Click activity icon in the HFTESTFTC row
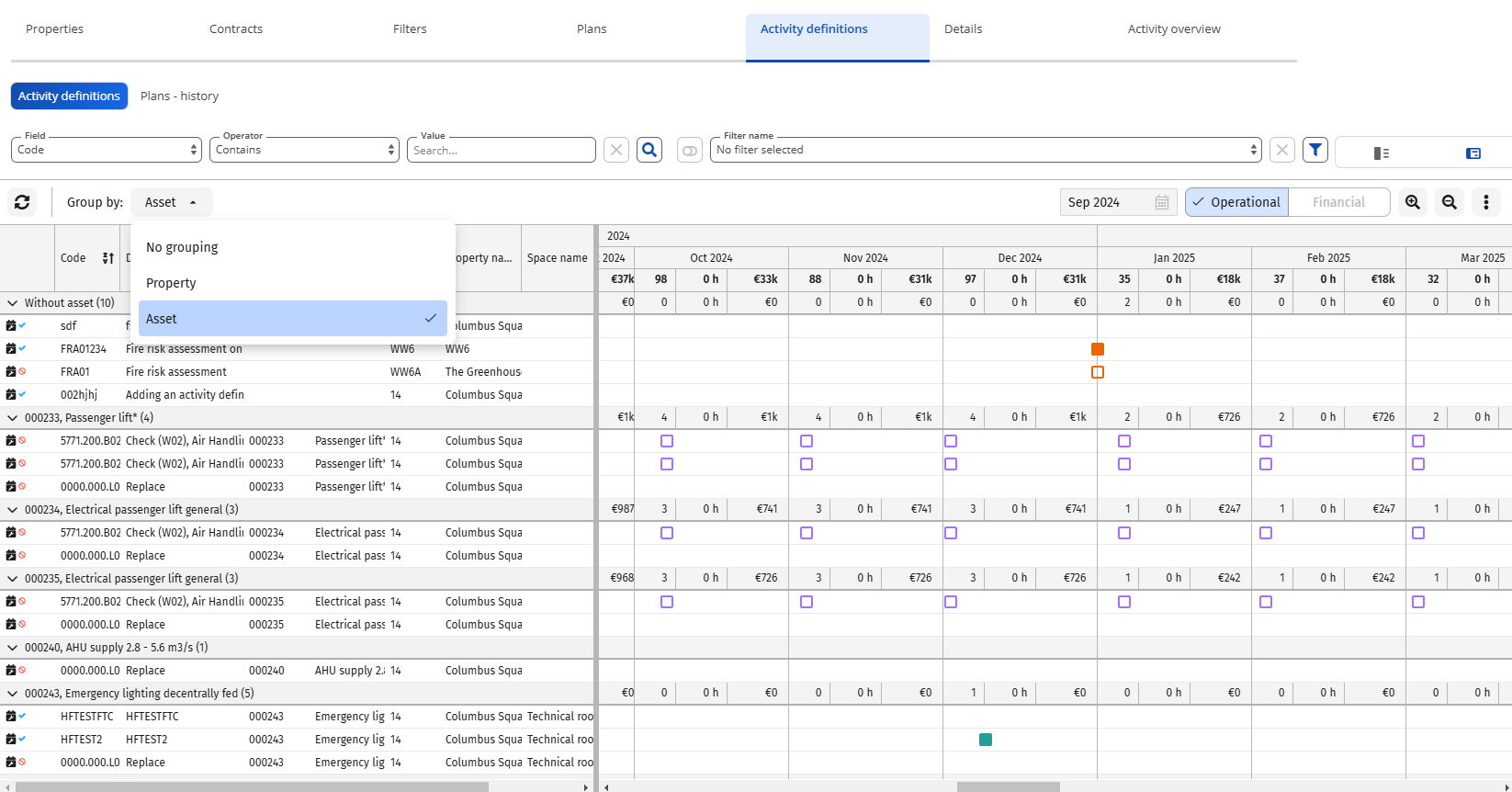 [11, 716]
